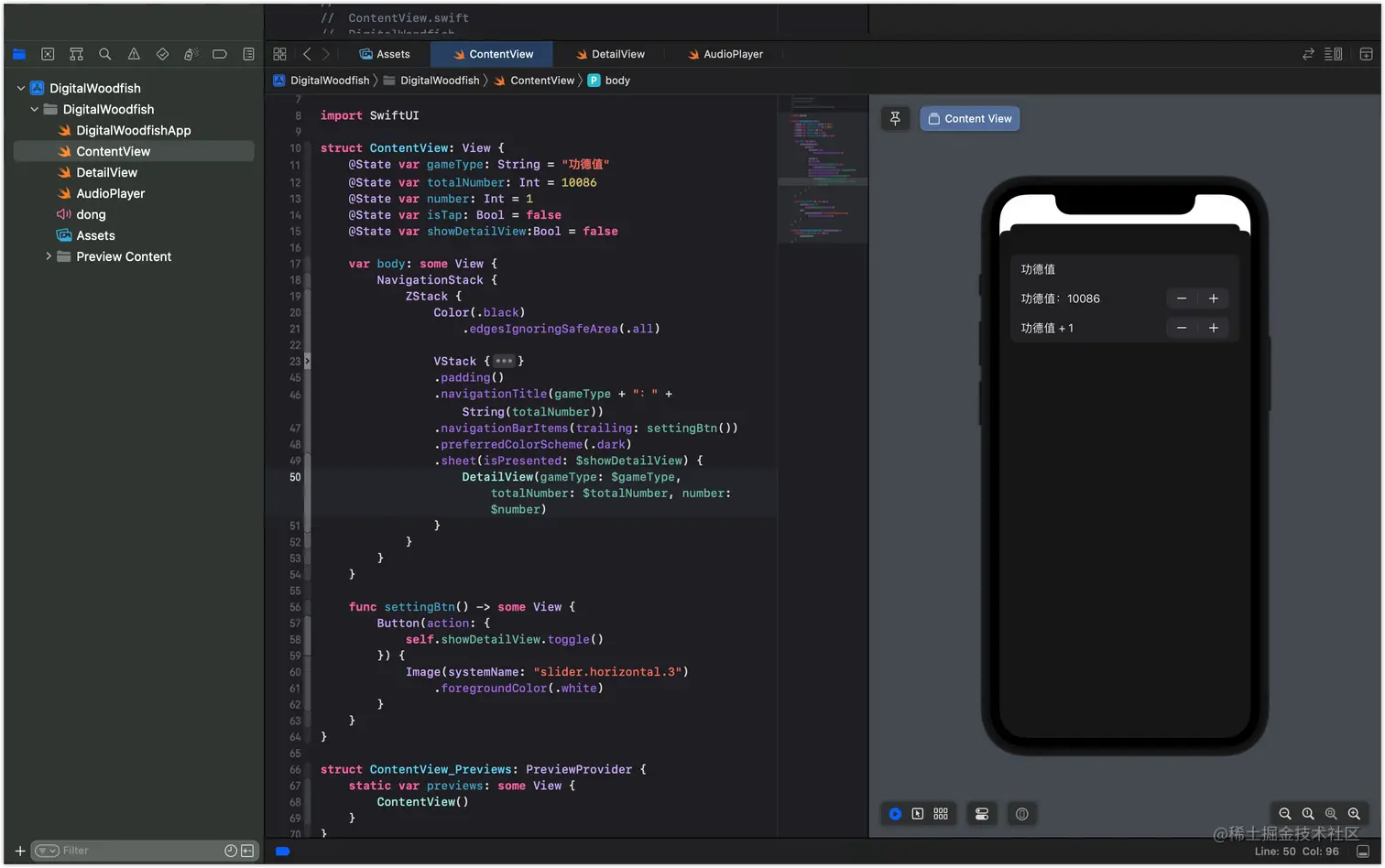Screen dimensions: 1385x868
Task: Toggle source-control status filter icon
Action: (x=247, y=851)
